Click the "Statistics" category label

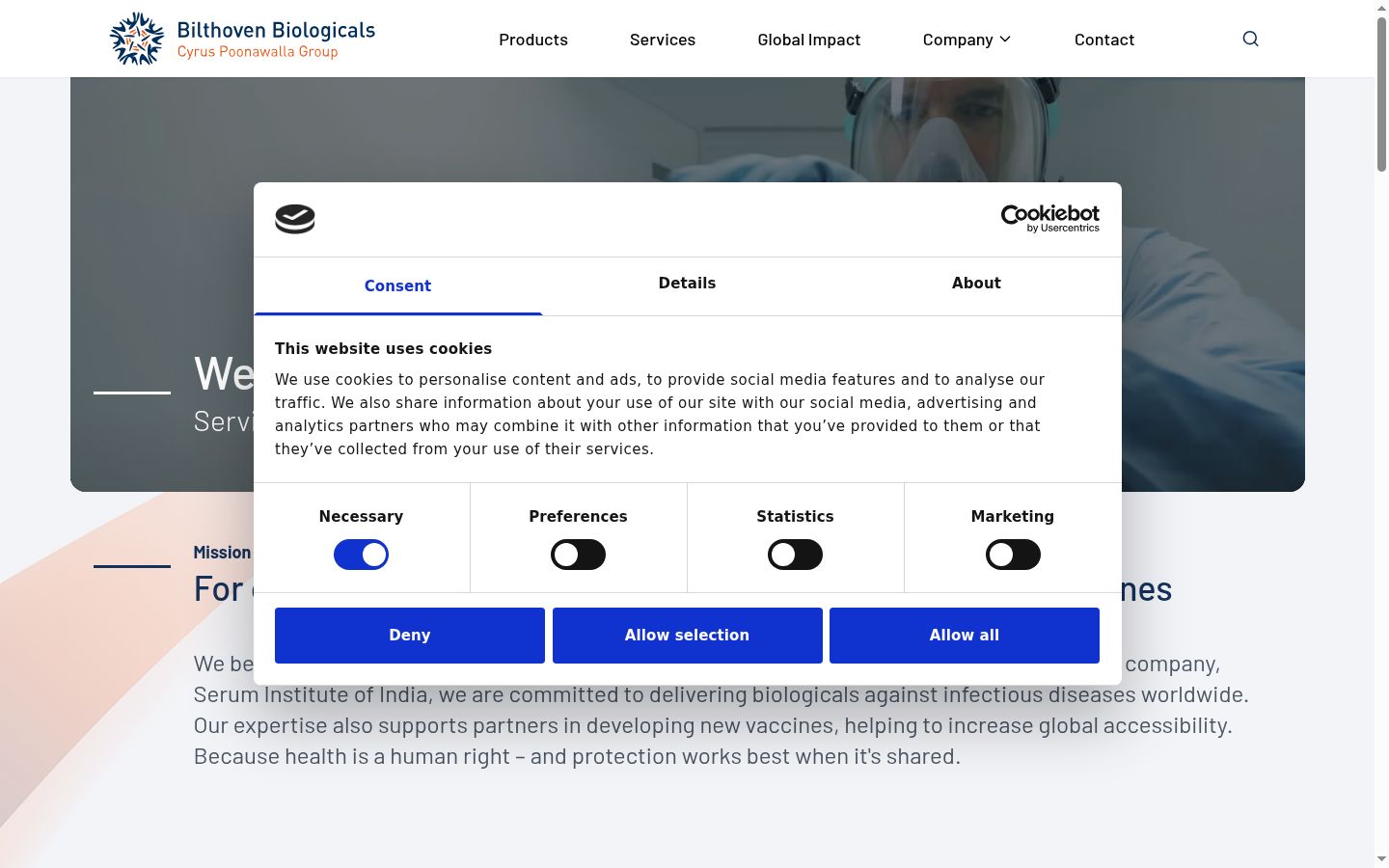coord(795,517)
